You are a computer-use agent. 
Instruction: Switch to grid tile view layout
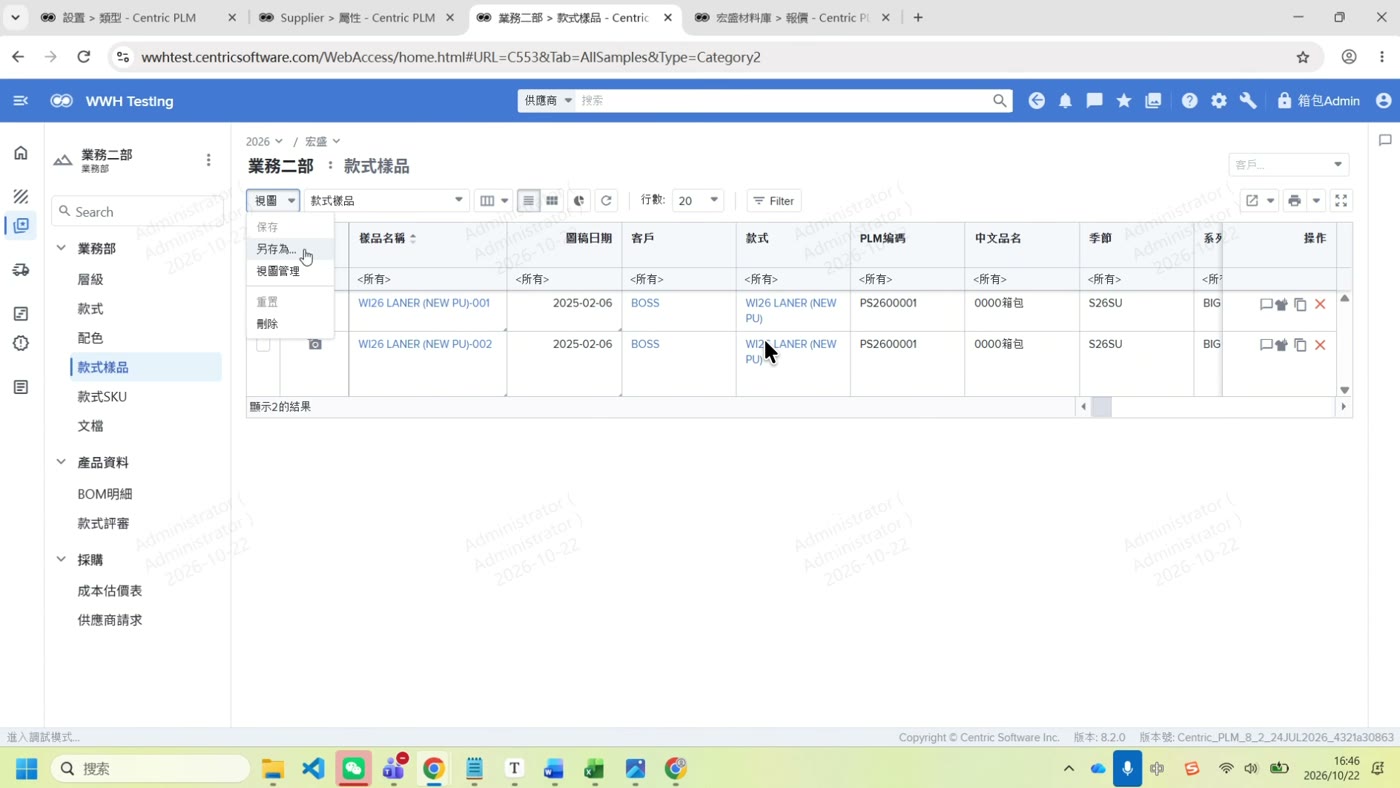coord(552,201)
